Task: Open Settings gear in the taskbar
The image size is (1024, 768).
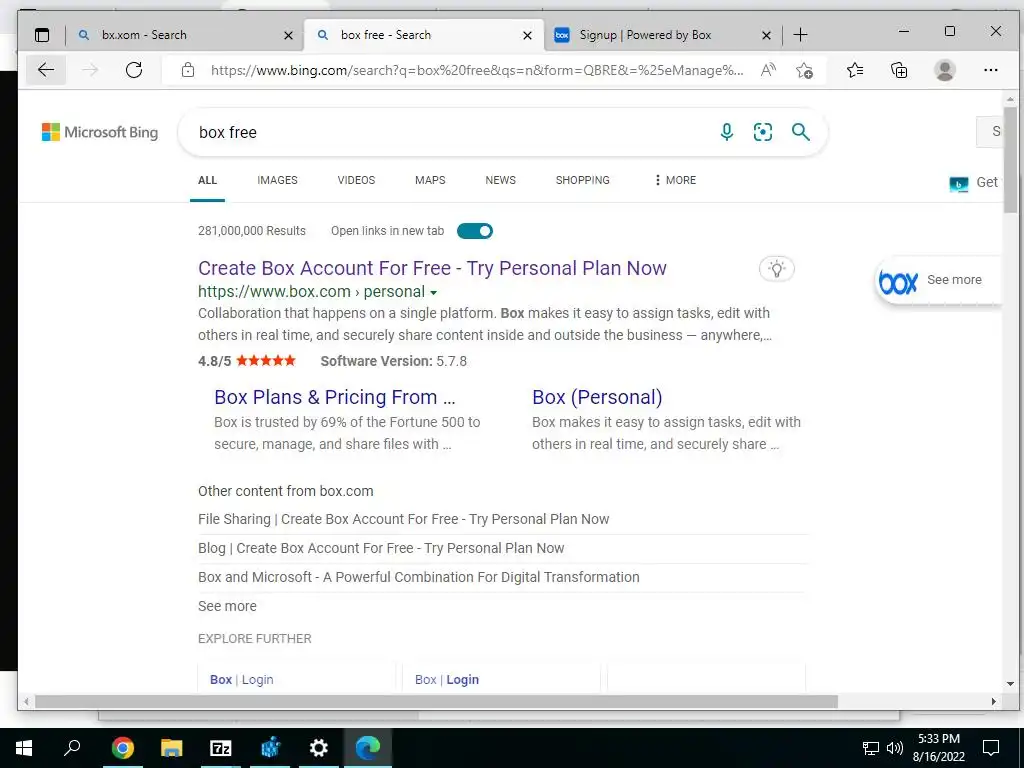Action: (319, 748)
